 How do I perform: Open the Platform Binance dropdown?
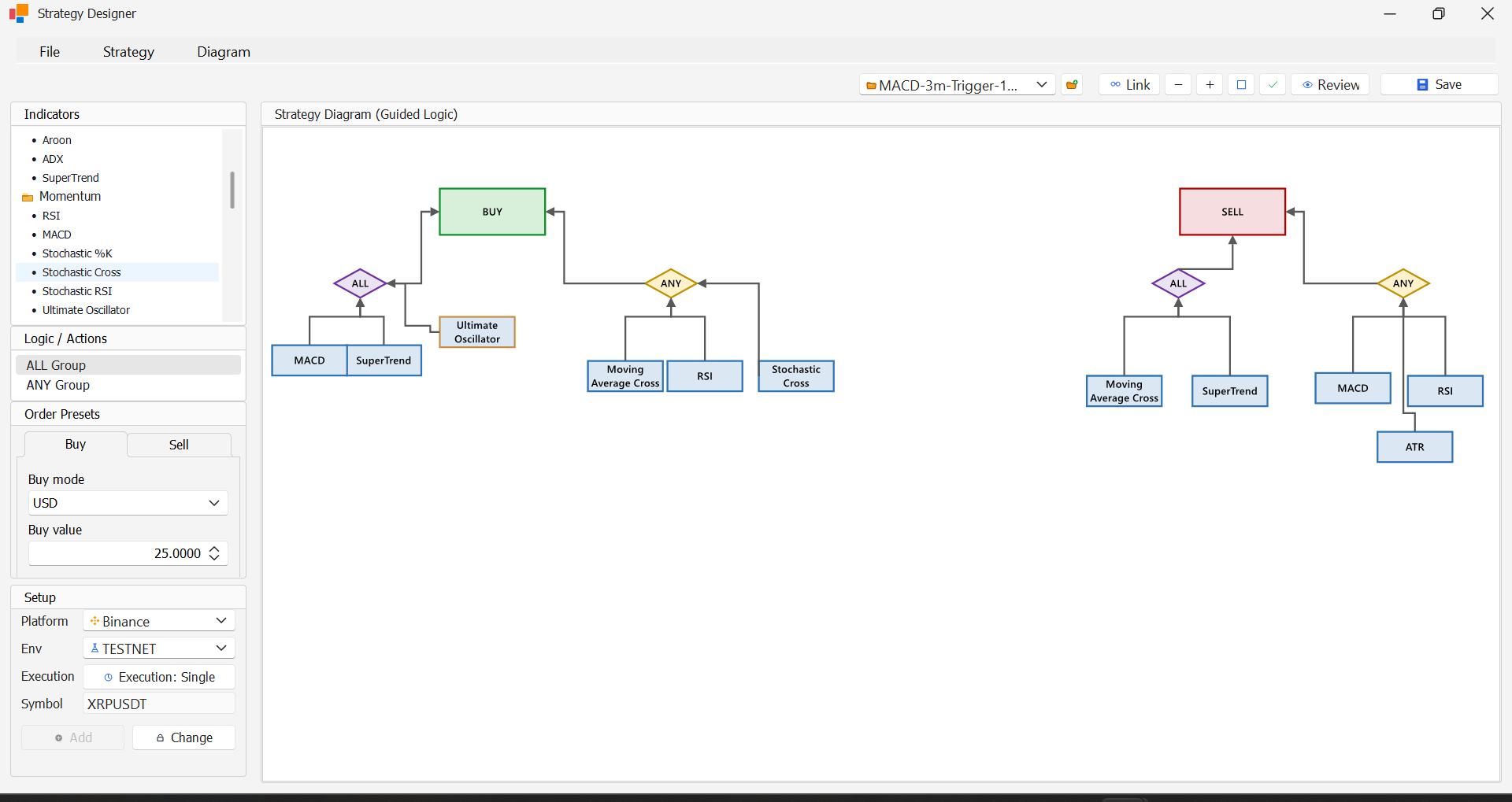tap(159, 621)
